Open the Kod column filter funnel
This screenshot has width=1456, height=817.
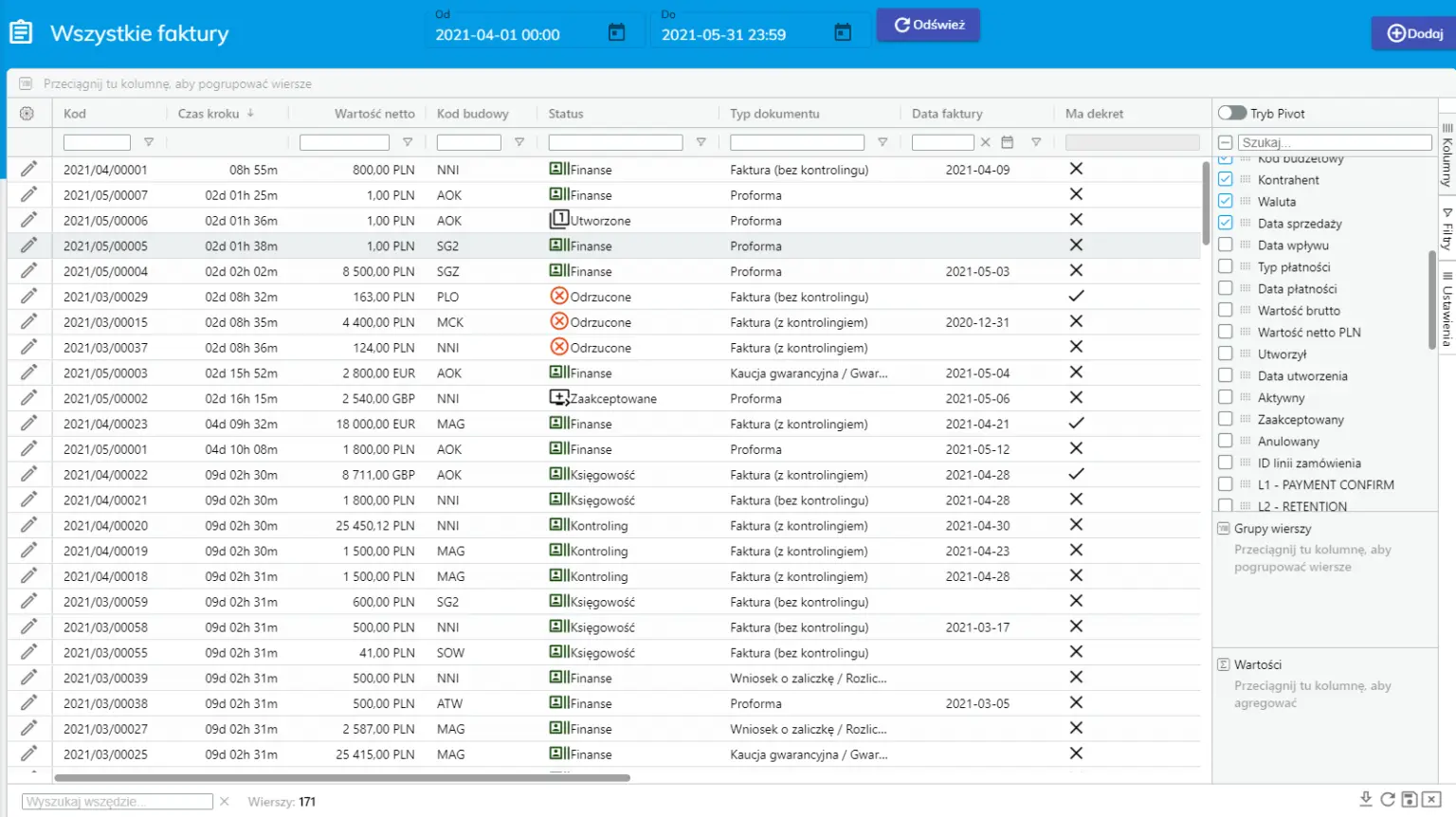coord(149,142)
